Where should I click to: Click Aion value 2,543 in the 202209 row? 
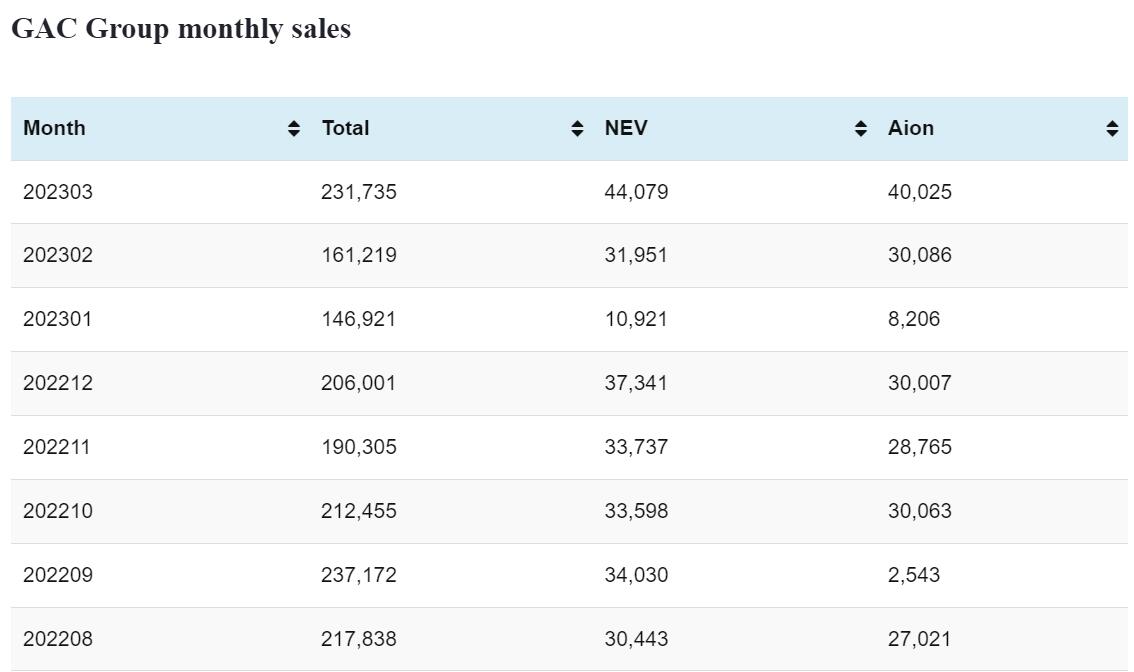(913, 575)
